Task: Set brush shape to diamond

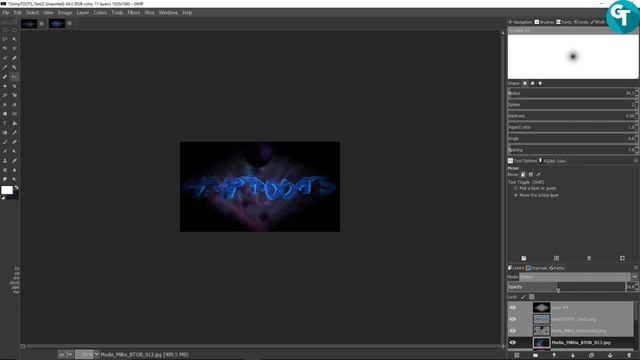Action: [x=540, y=83]
